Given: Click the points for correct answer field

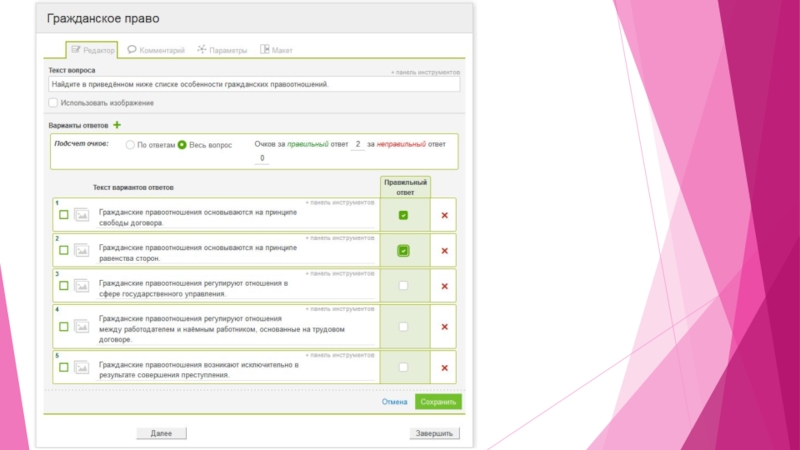Looking at the screenshot, I should pos(358,144).
